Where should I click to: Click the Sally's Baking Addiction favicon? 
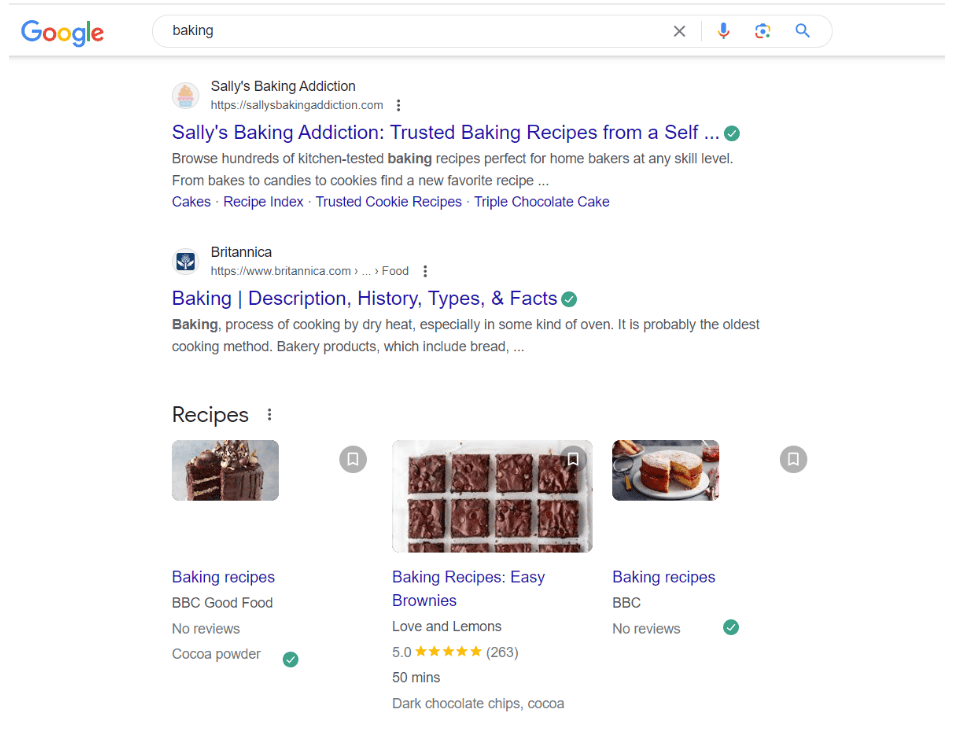(185, 95)
